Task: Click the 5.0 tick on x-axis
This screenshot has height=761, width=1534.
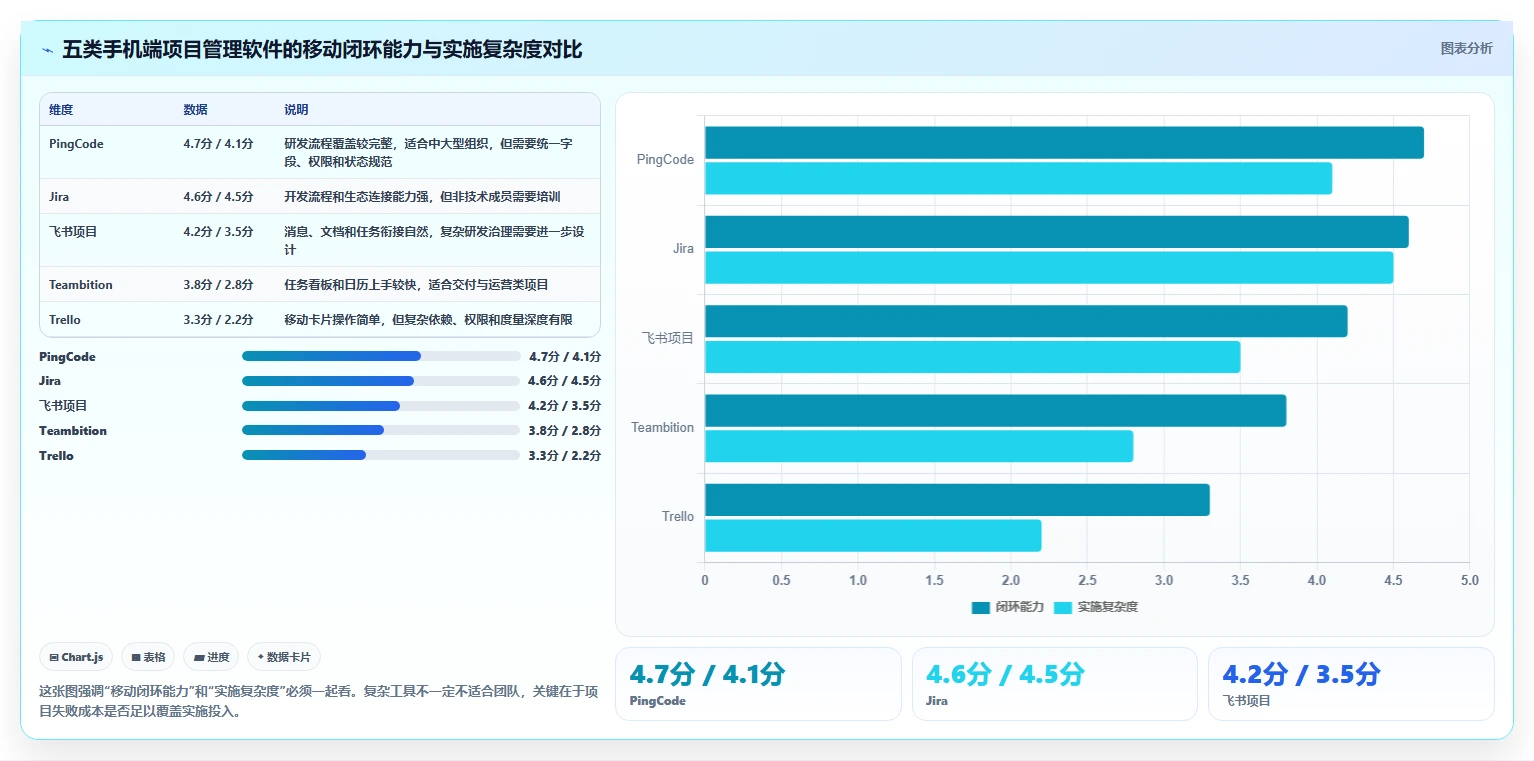Action: [x=1469, y=581]
